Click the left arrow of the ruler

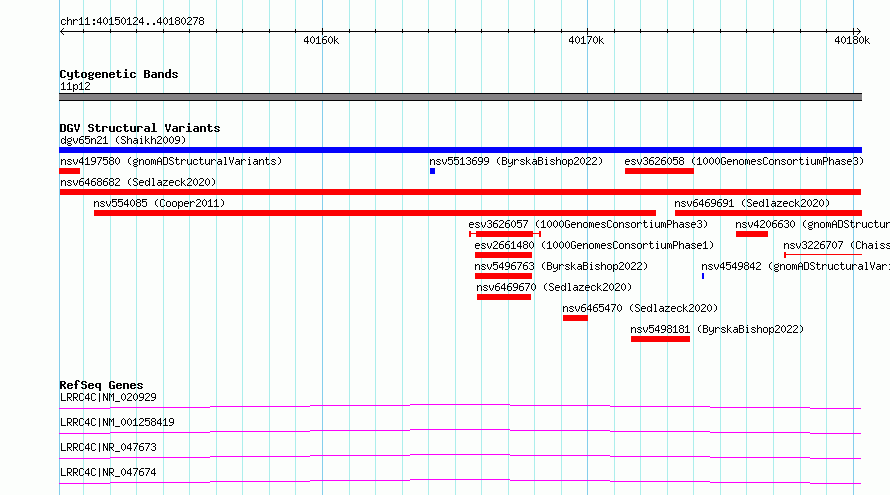point(62,31)
